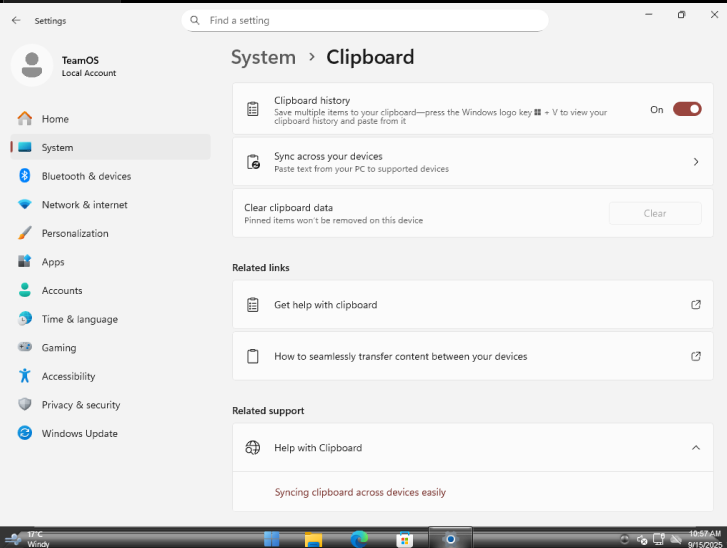Click the blank clipboard icon beside transfer content
Viewport: 727px width, 548px height.
click(253, 356)
